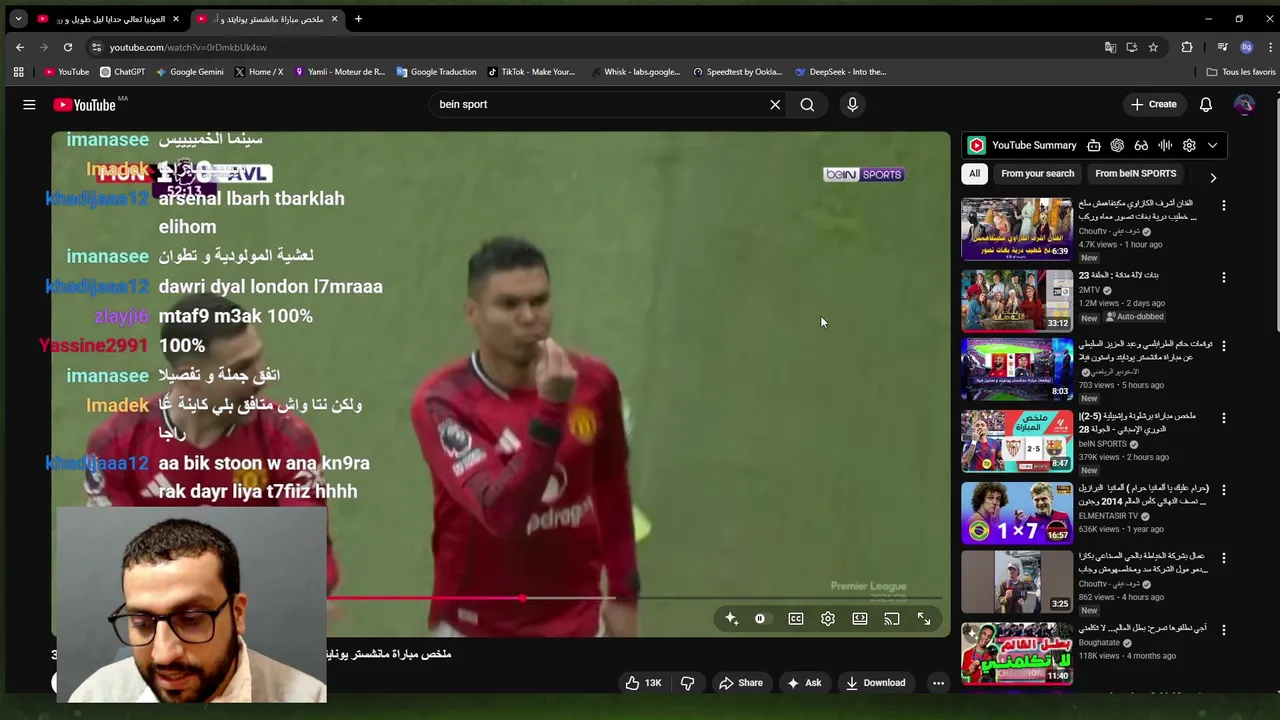Clear the 'bein sport' search text

[x=775, y=104]
